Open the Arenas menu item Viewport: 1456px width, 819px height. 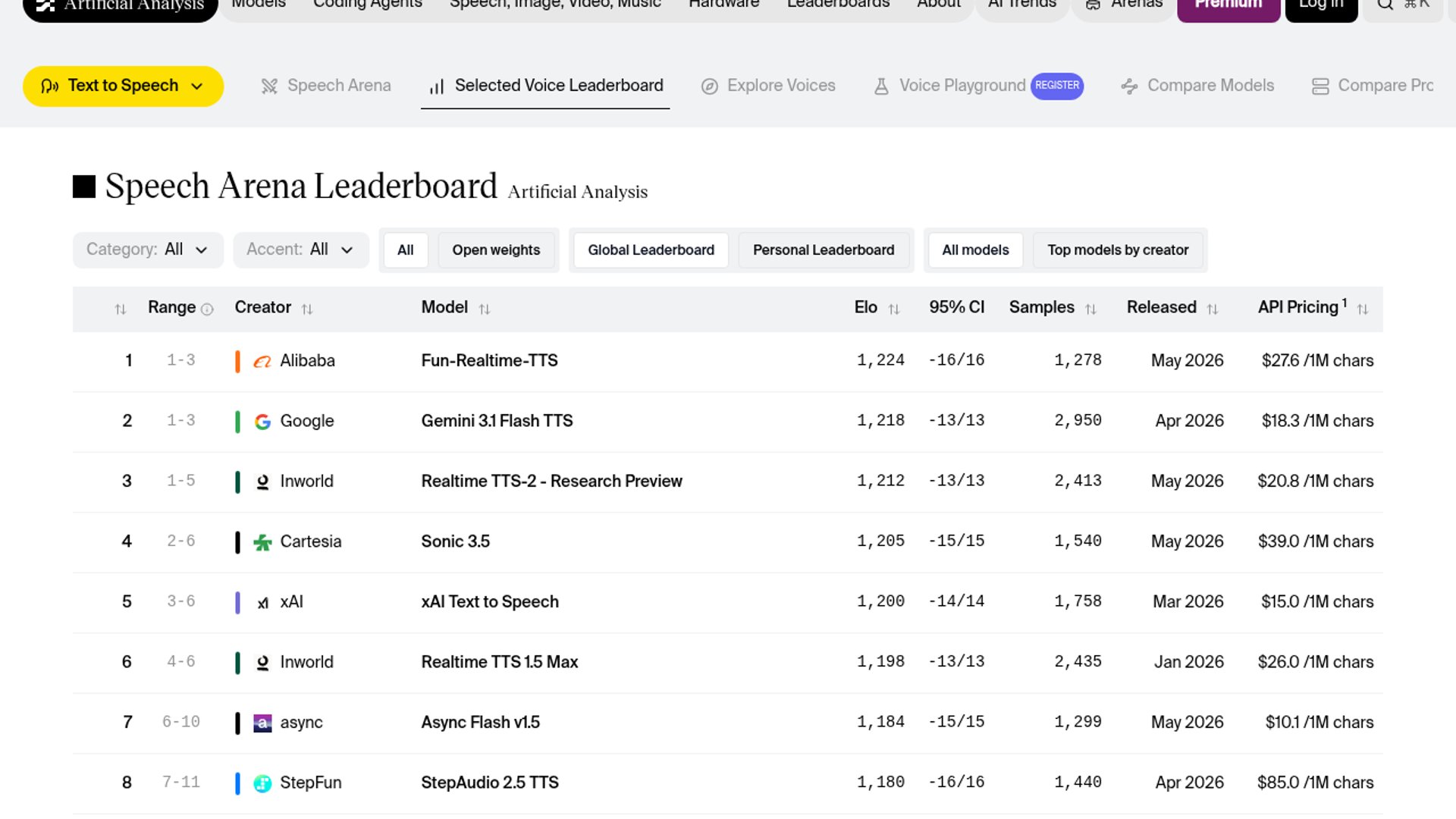pos(1125,6)
